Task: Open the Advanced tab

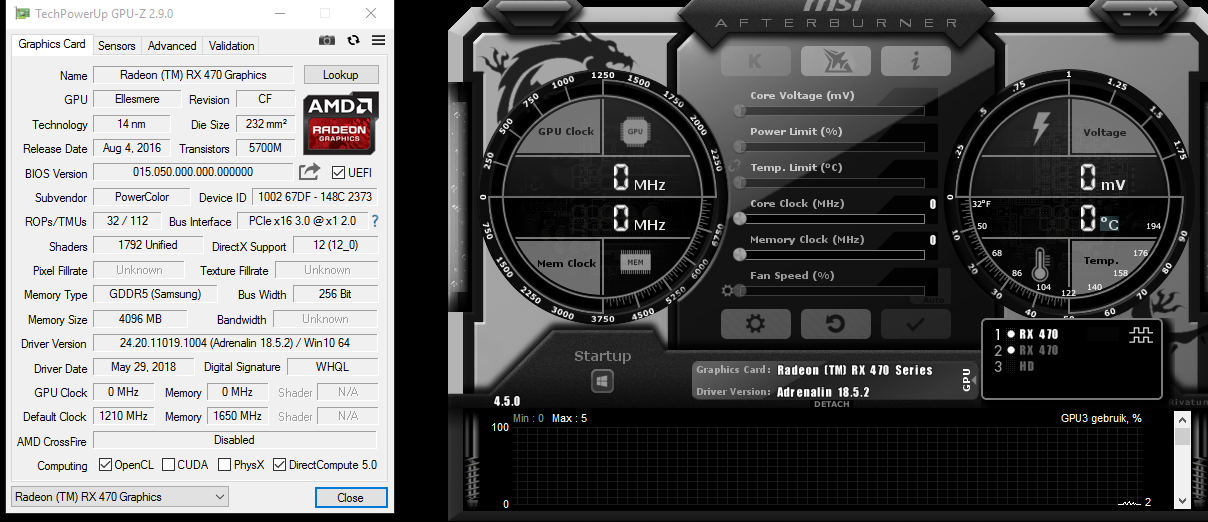Action: [x=172, y=46]
